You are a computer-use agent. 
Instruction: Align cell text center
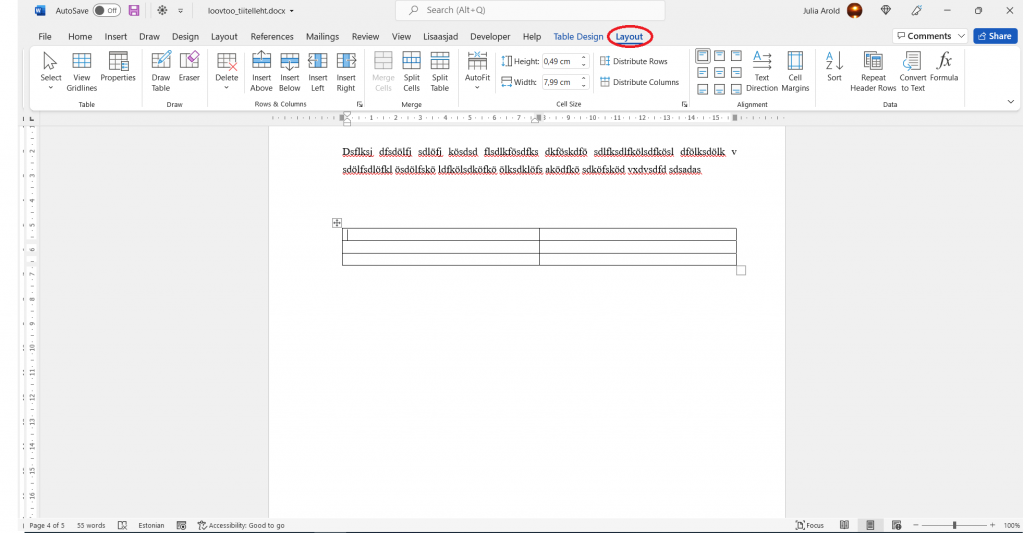(719, 73)
